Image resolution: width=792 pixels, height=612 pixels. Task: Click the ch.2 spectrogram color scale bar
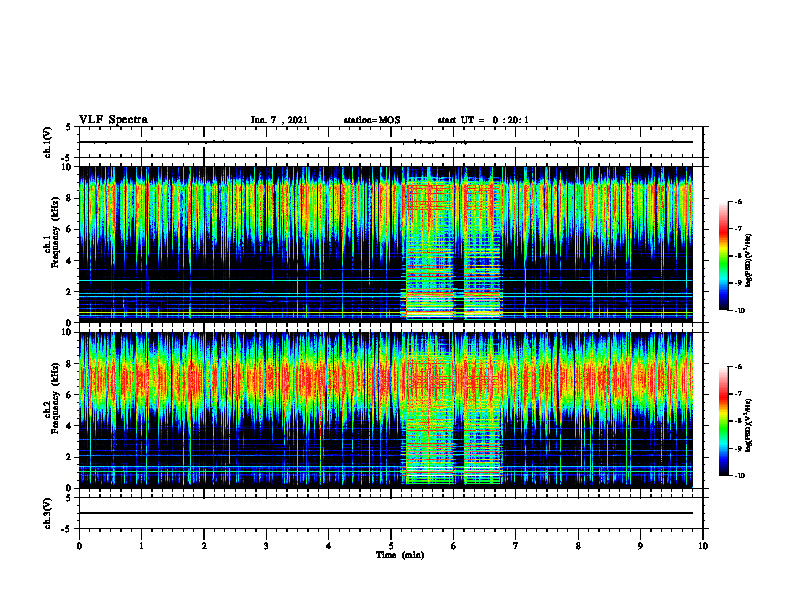pos(724,421)
